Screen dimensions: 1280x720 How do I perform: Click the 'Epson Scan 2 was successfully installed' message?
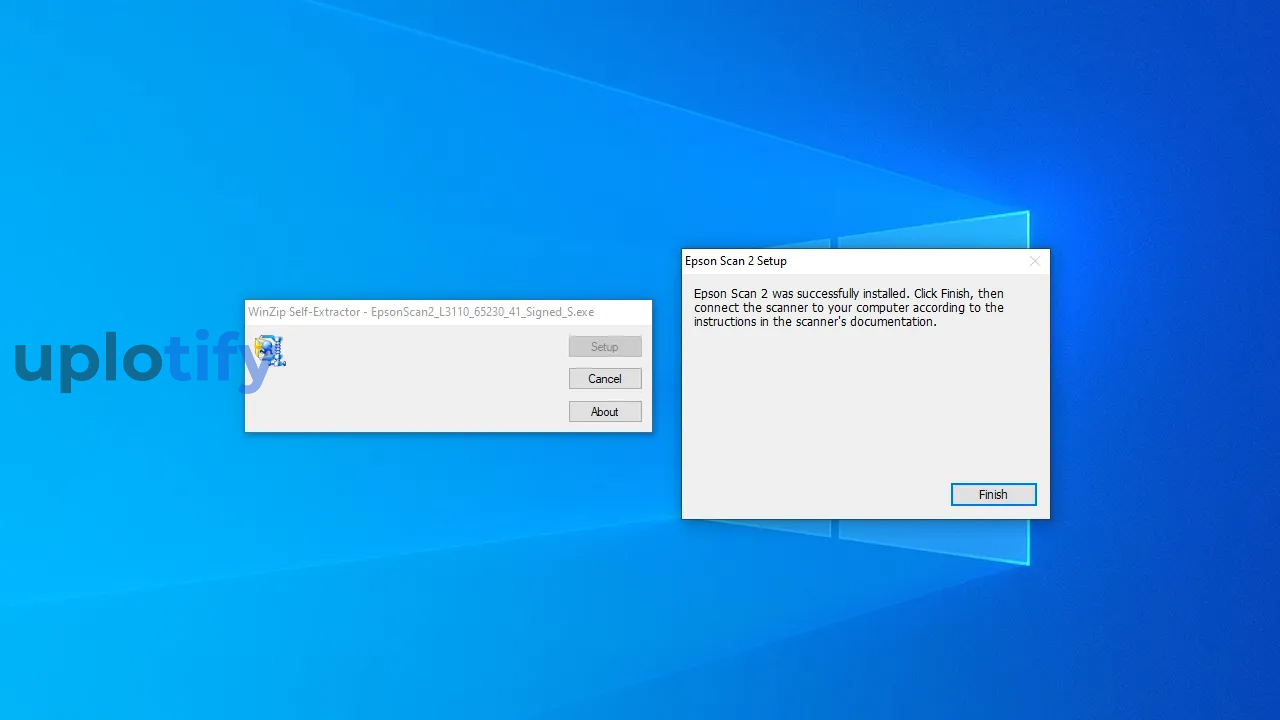pos(849,308)
